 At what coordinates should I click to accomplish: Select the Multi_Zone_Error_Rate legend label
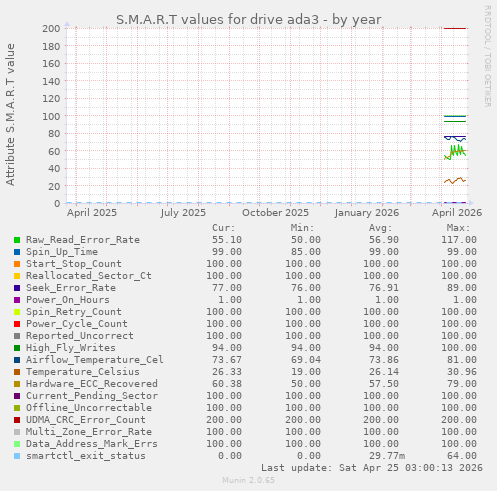(x=89, y=432)
